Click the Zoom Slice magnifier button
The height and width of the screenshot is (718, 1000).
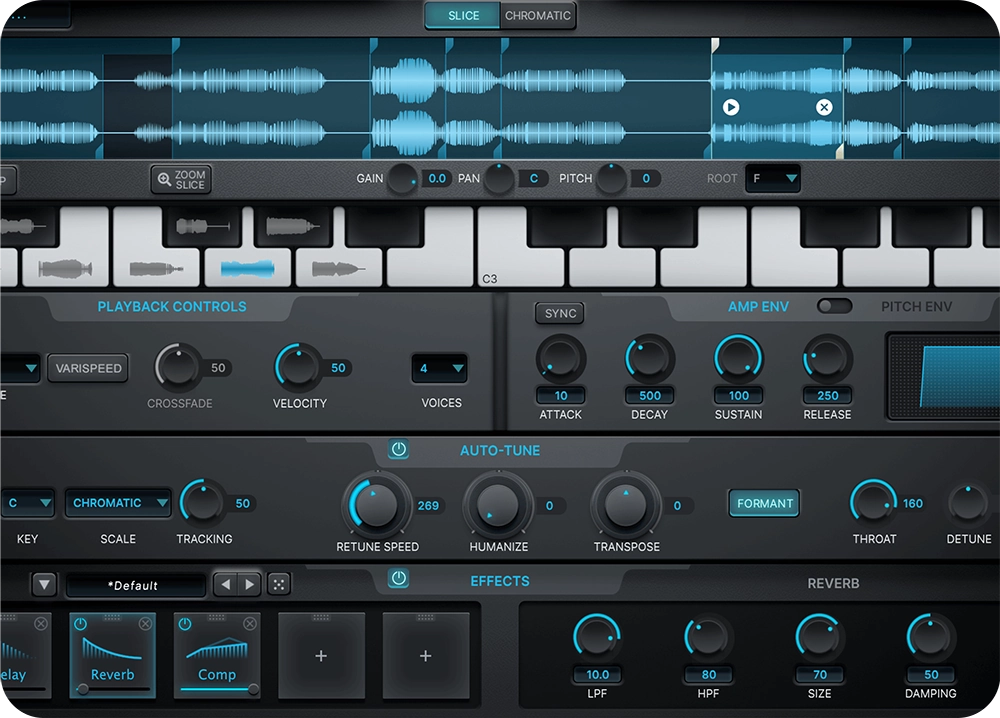[181, 180]
